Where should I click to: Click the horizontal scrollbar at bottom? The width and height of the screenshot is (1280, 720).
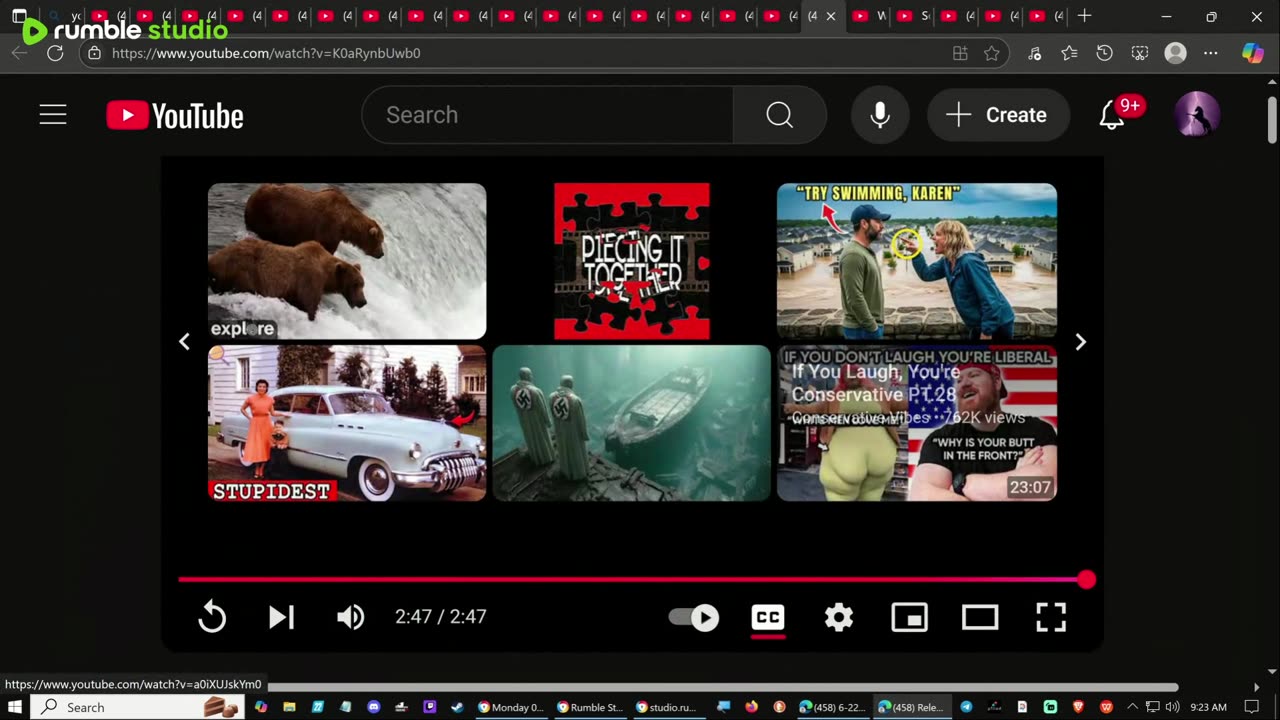pyautogui.click(x=723, y=687)
